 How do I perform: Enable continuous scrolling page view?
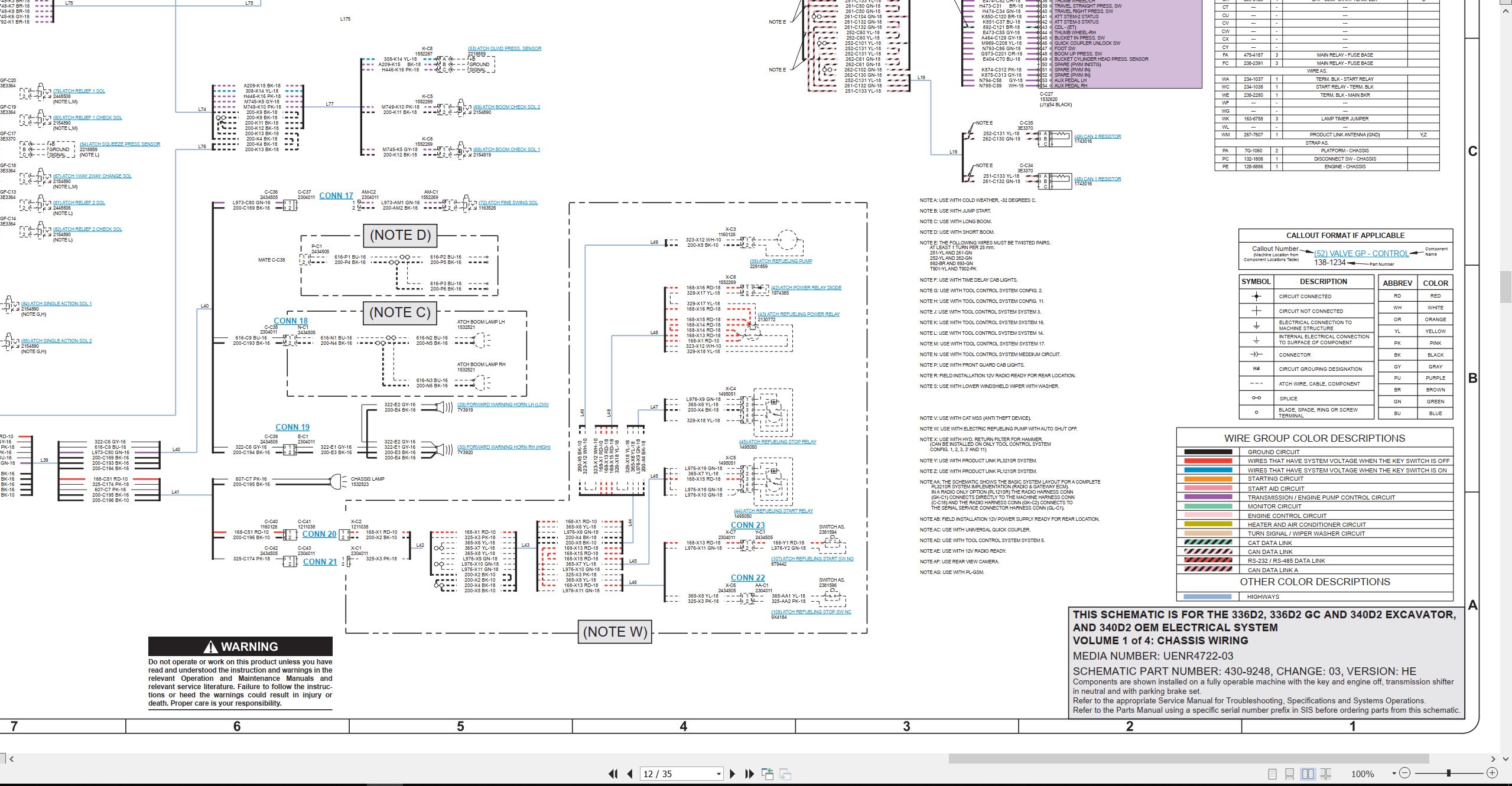(1290, 774)
